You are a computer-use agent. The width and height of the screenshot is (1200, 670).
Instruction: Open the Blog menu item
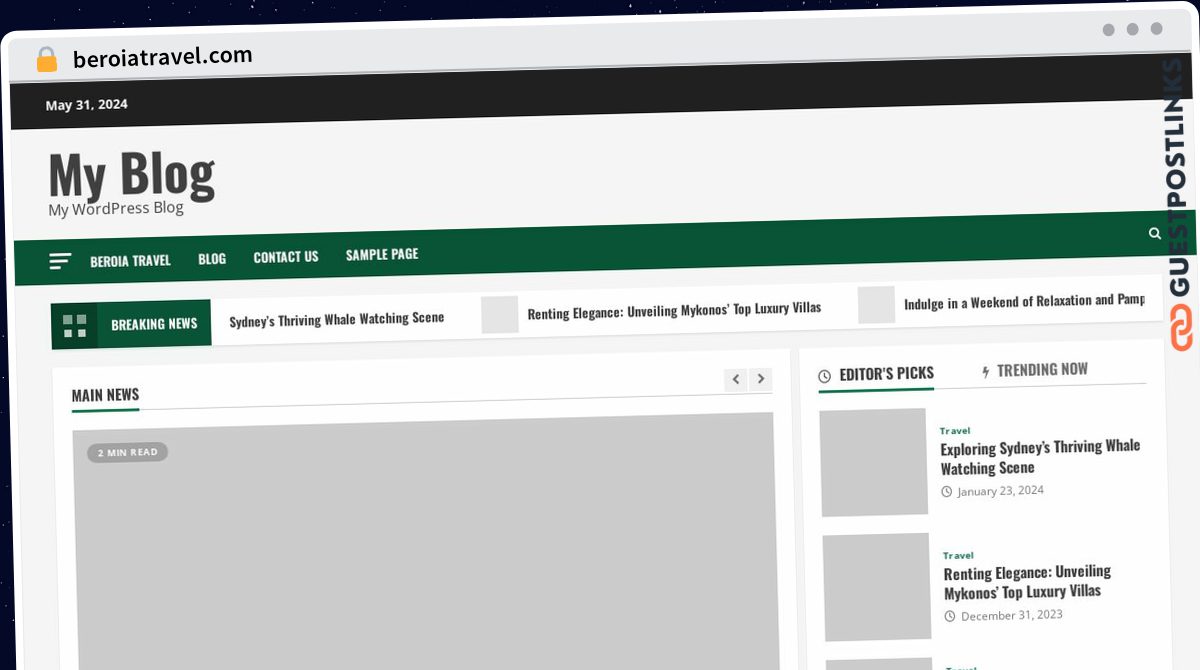pyautogui.click(x=212, y=258)
